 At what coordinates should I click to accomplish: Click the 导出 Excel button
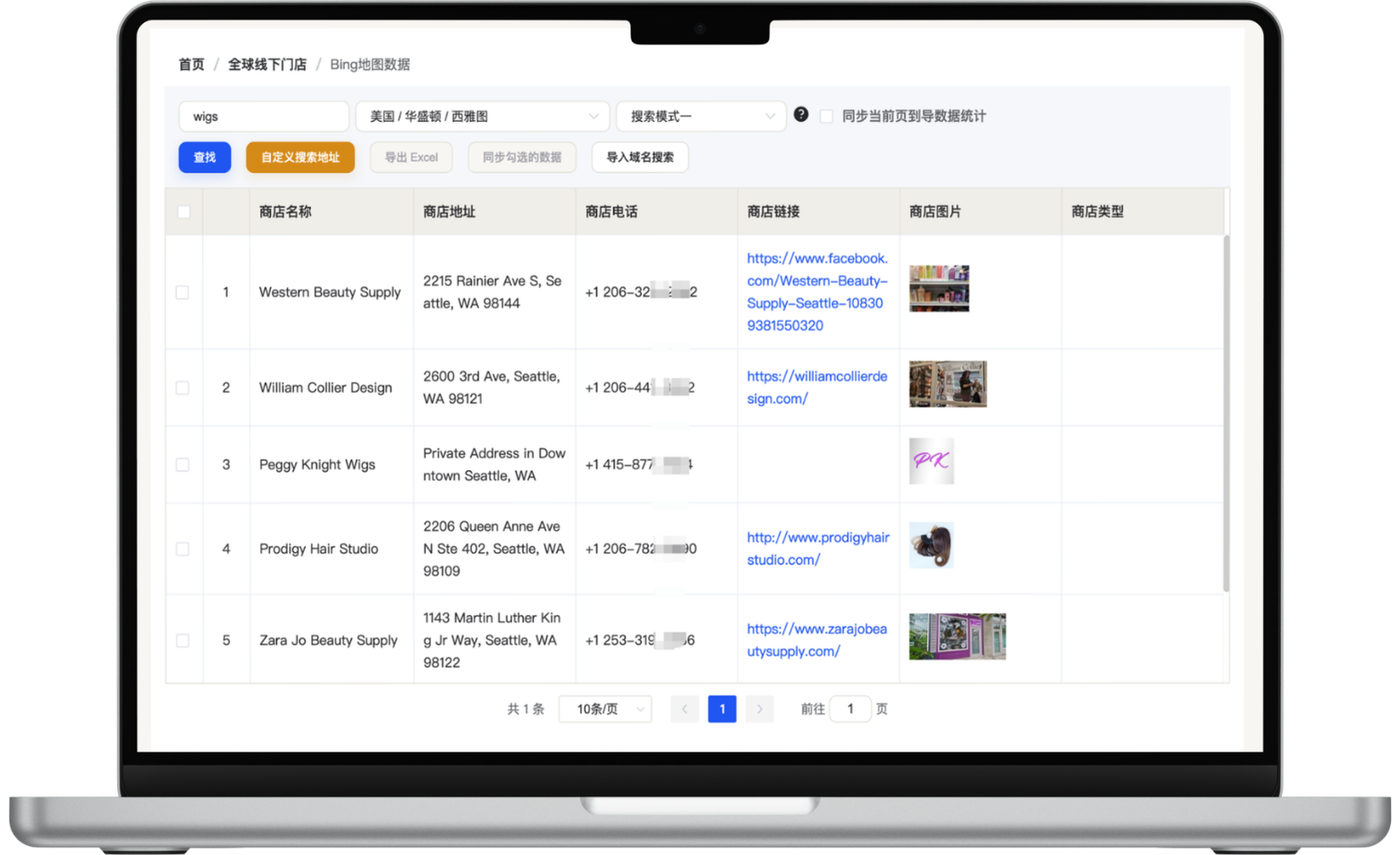(x=411, y=157)
